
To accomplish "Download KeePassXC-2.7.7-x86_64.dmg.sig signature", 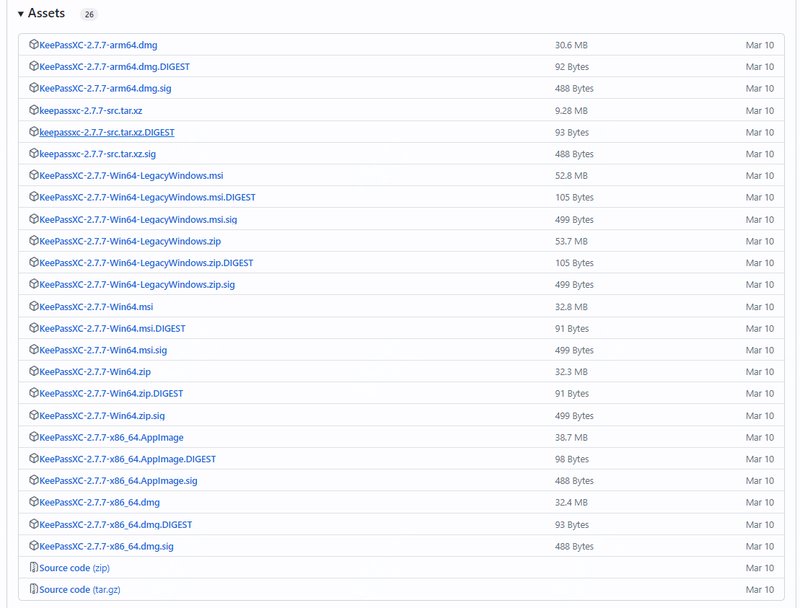I will 106,547.
